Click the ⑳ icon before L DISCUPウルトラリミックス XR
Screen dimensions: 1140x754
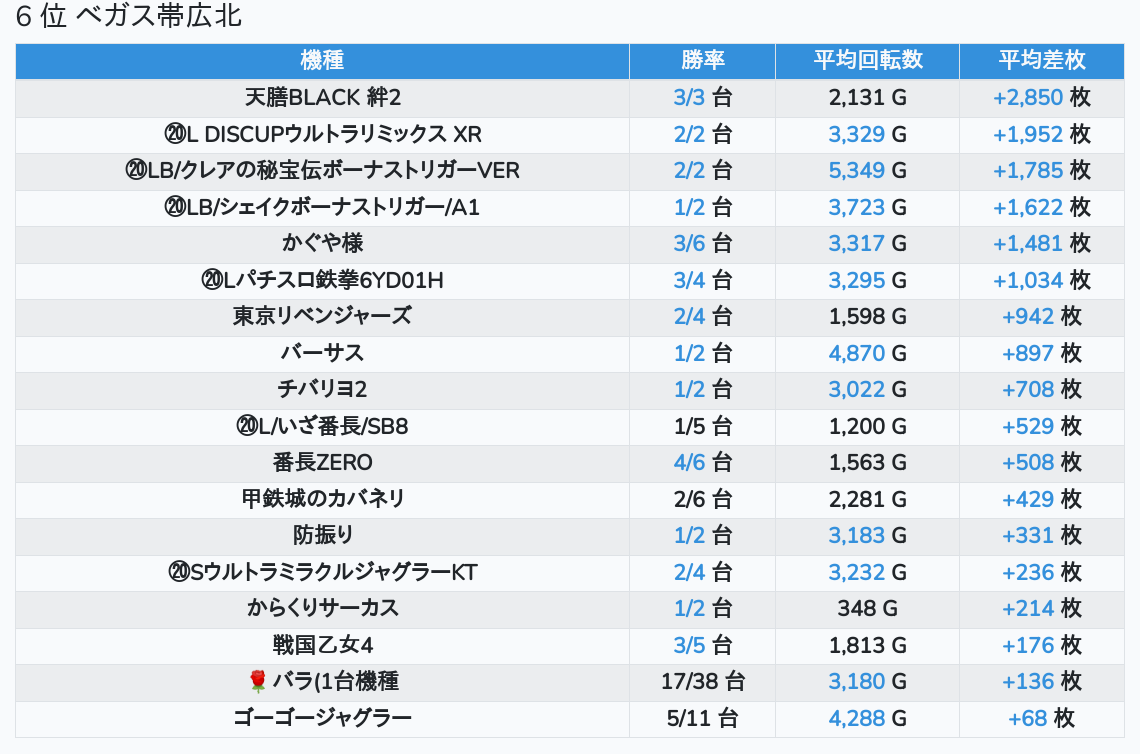point(173,134)
